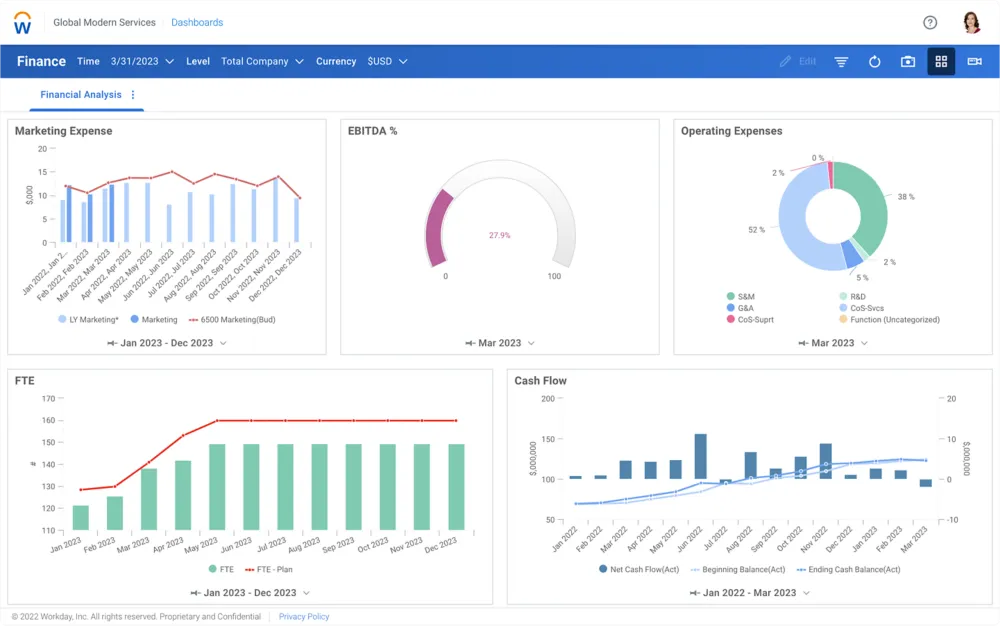Click the Workday logo
This screenshot has width=1000, height=626.
pos(22,22)
